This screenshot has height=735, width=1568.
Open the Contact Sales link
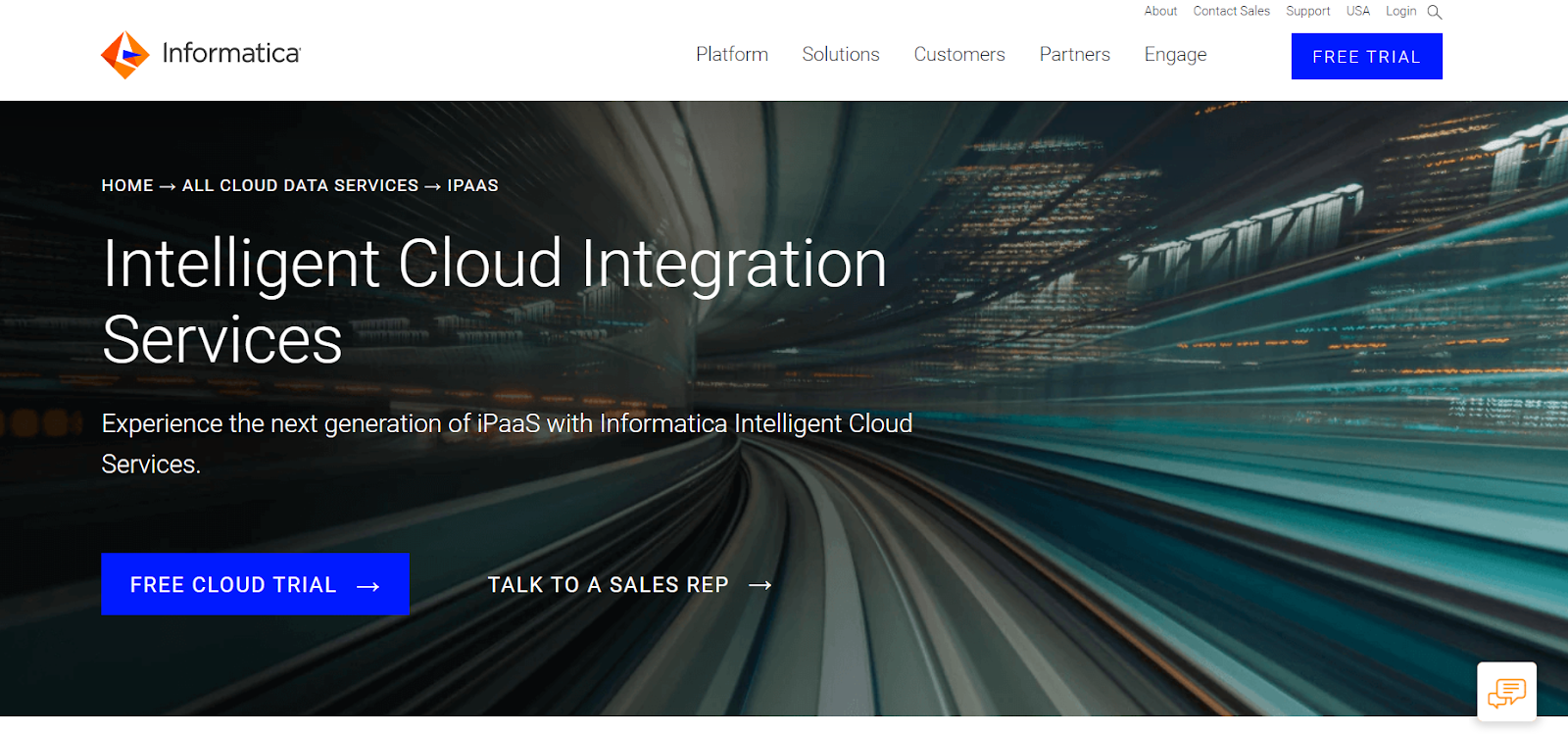(1231, 11)
